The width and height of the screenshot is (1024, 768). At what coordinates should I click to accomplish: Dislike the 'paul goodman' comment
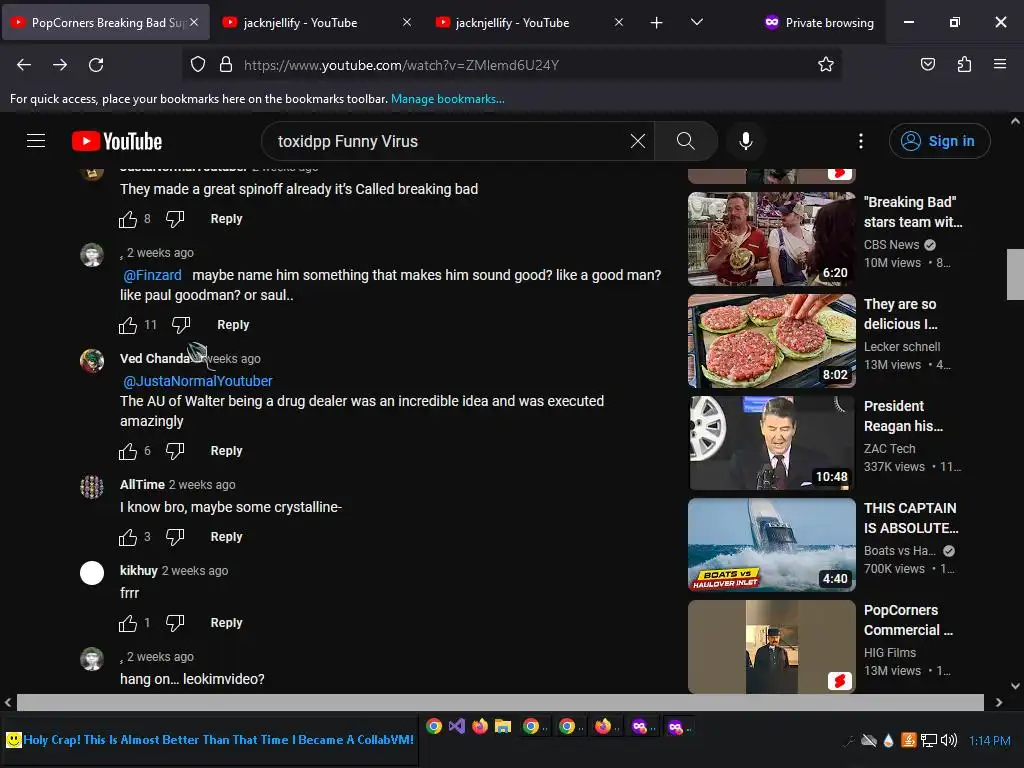click(181, 325)
